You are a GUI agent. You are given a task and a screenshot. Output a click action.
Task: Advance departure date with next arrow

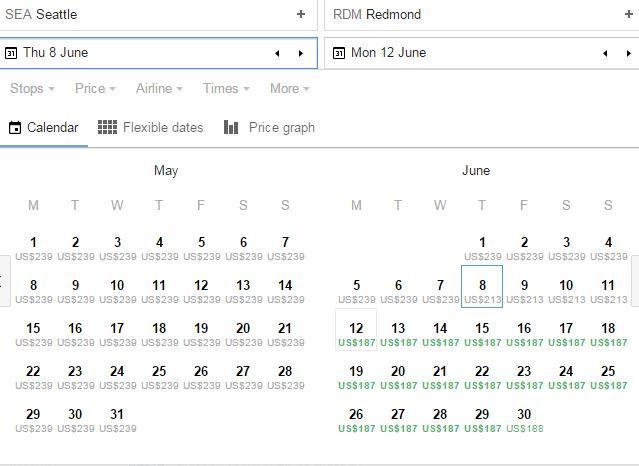(301, 53)
